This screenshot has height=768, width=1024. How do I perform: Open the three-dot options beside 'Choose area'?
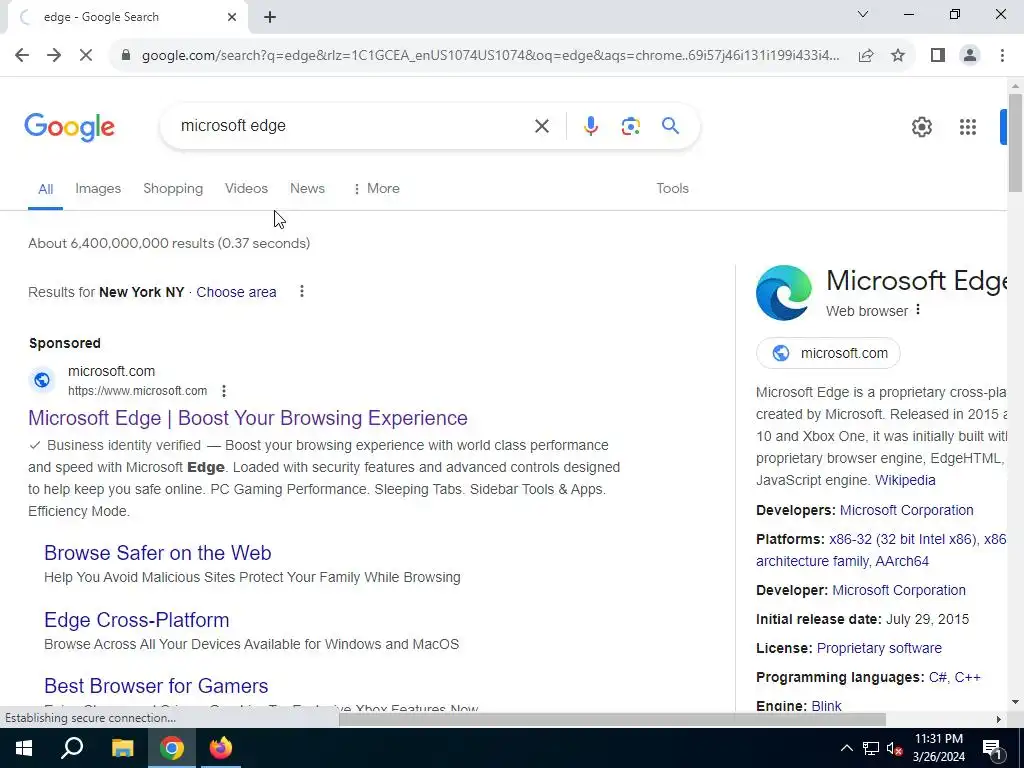(301, 291)
